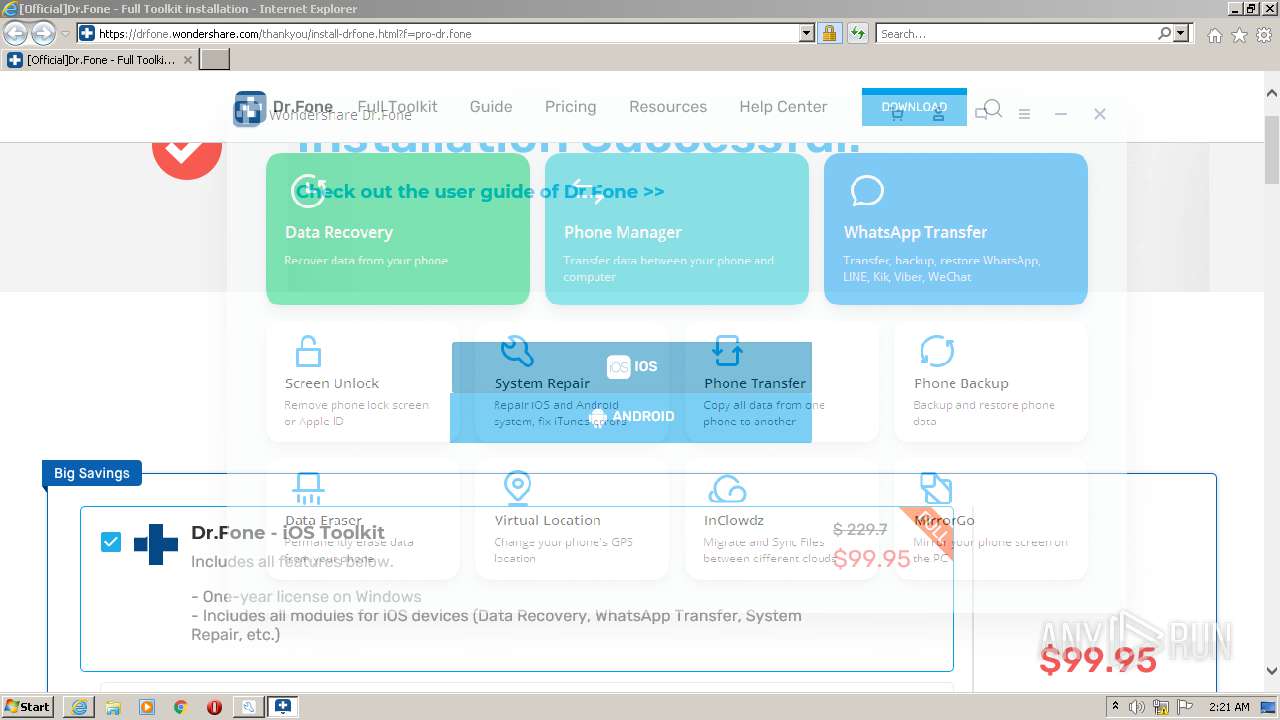1280x720 pixels.
Task: Click the search magnifier in the IE search box
Action: [x=1164, y=33]
